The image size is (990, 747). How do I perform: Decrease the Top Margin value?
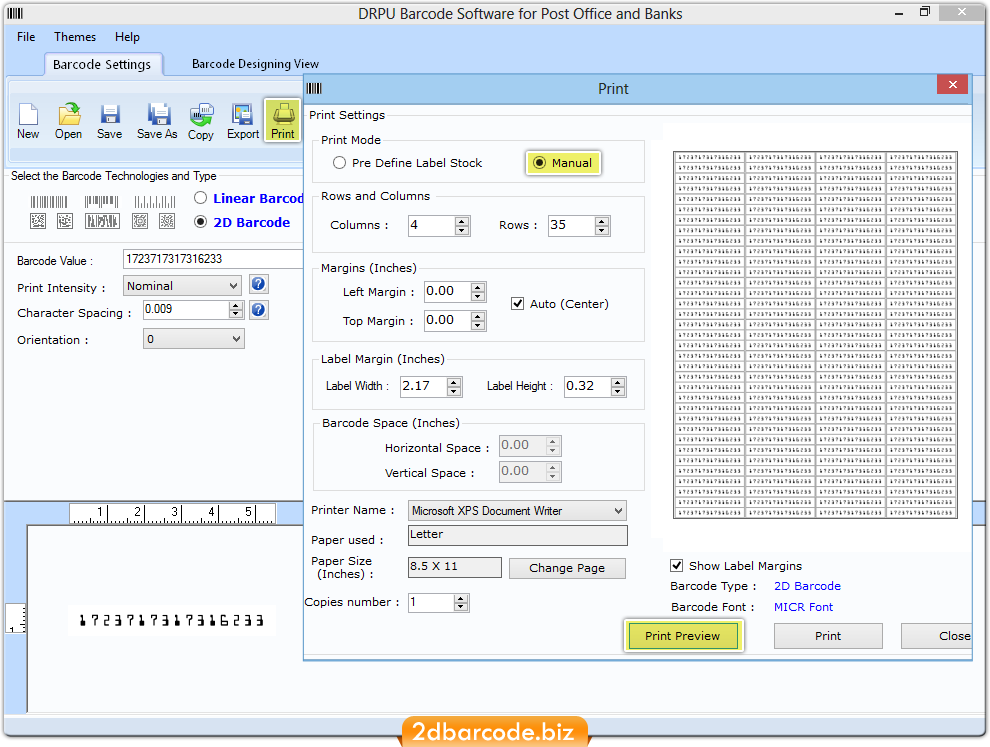click(x=478, y=326)
